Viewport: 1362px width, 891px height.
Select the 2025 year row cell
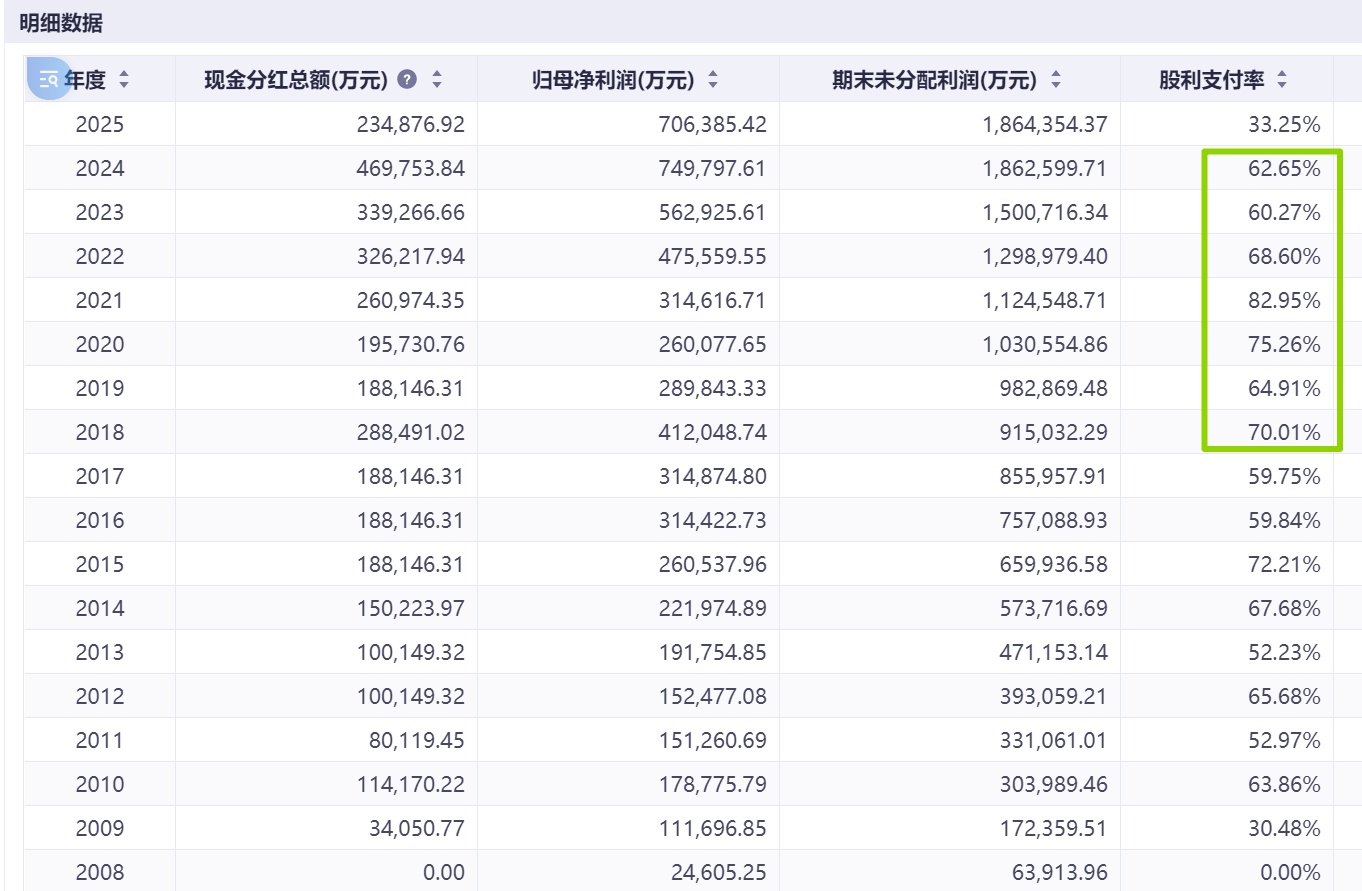tap(100, 125)
